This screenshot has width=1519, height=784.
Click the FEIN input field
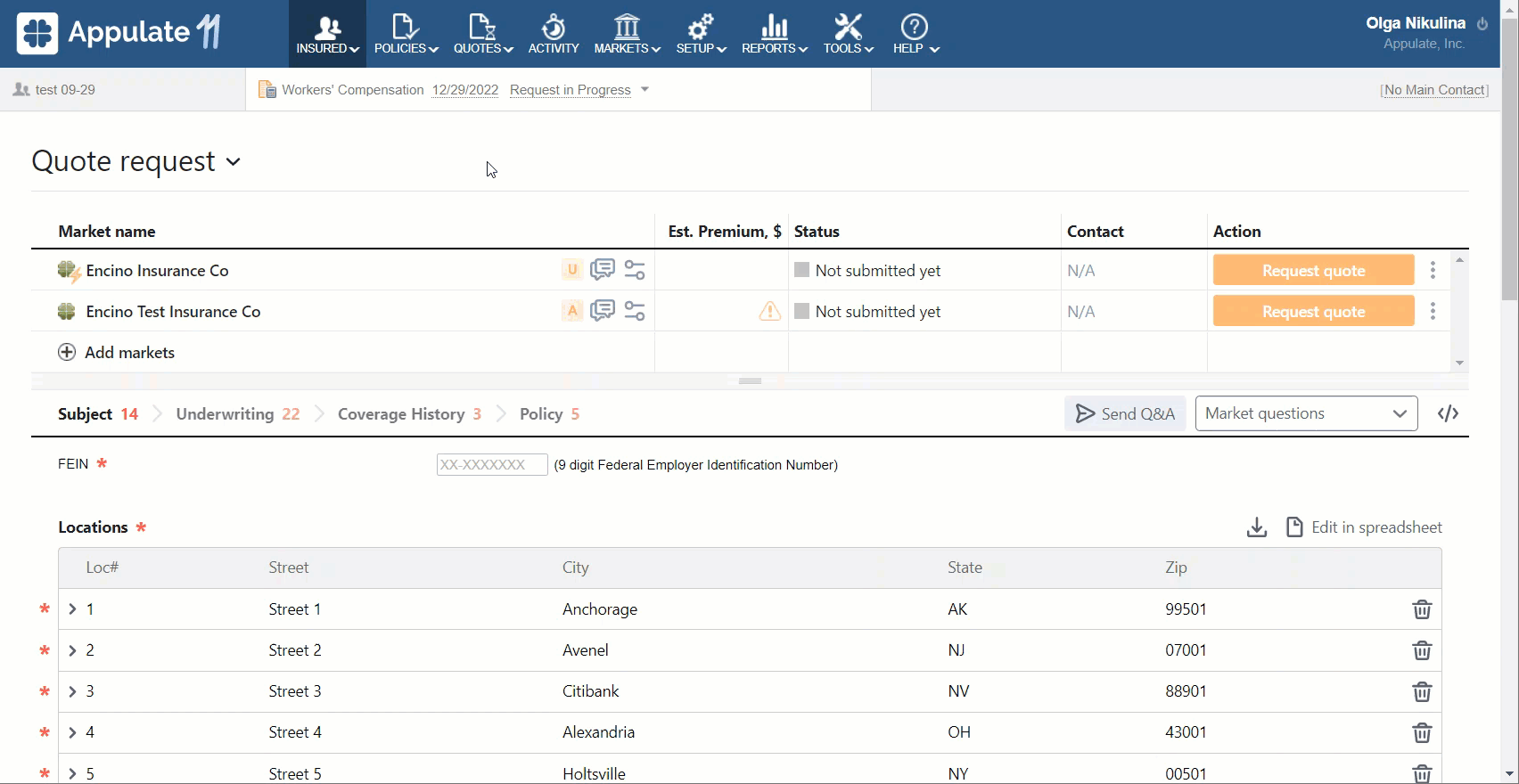click(491, 464)
